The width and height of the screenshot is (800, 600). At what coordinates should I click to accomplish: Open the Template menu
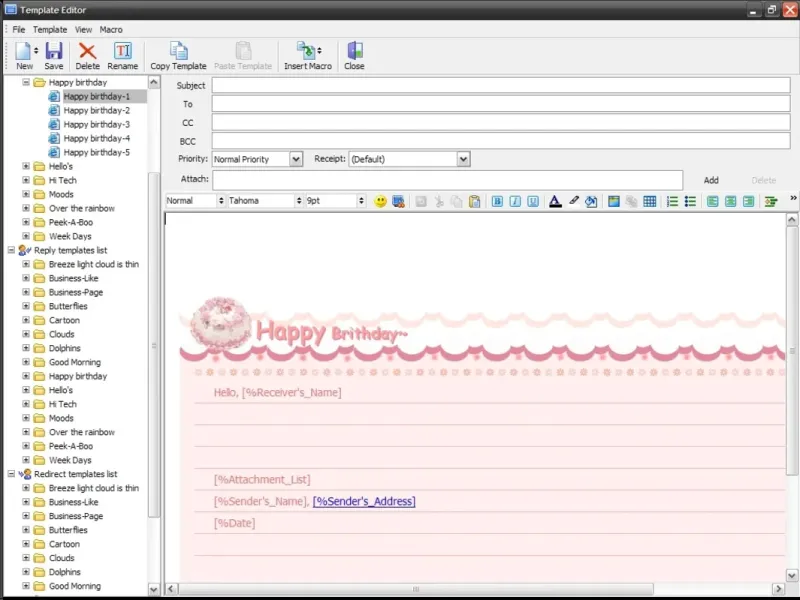tap(50, 30)
